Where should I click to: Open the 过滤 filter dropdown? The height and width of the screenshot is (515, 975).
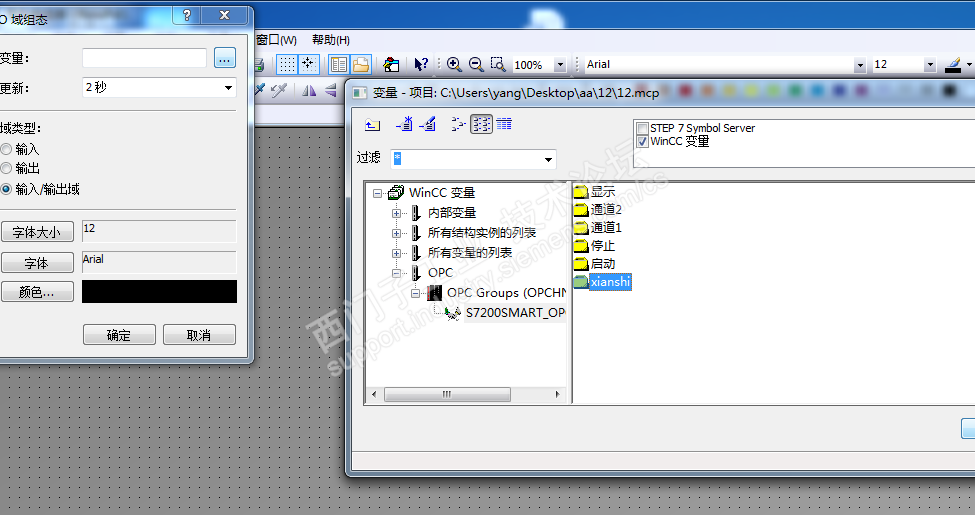click(548, 160)
